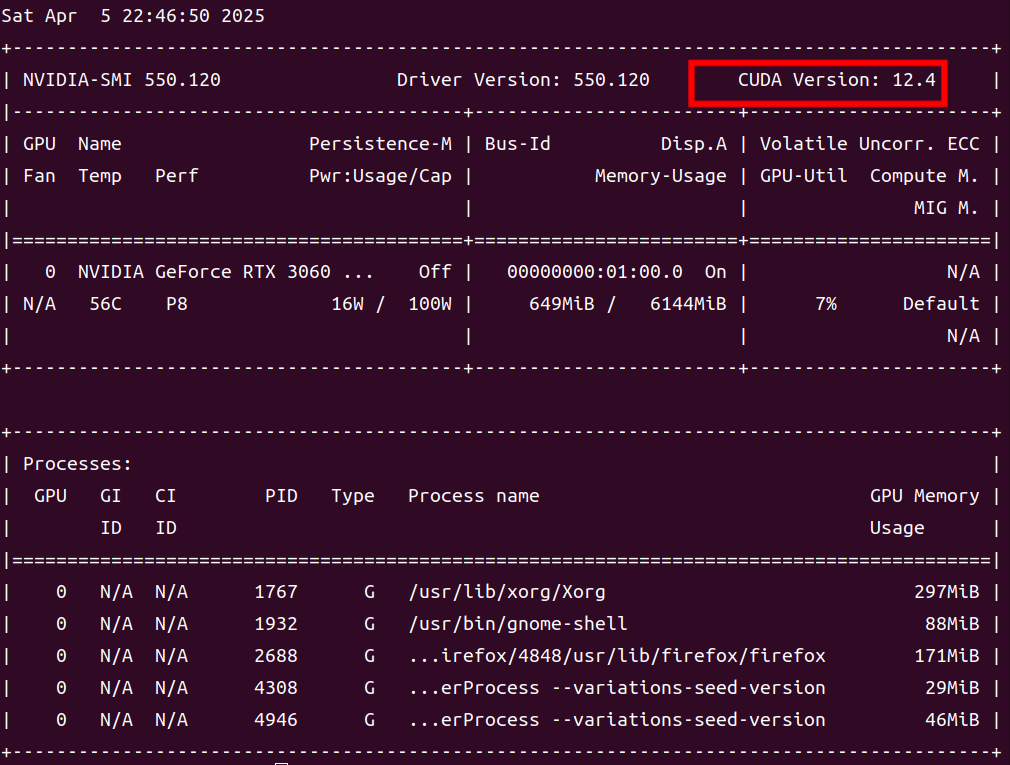Click the highlighted CUDA Version 12.4 text
This screenshot has width=1010, height=765.
[x=836, y=80]
